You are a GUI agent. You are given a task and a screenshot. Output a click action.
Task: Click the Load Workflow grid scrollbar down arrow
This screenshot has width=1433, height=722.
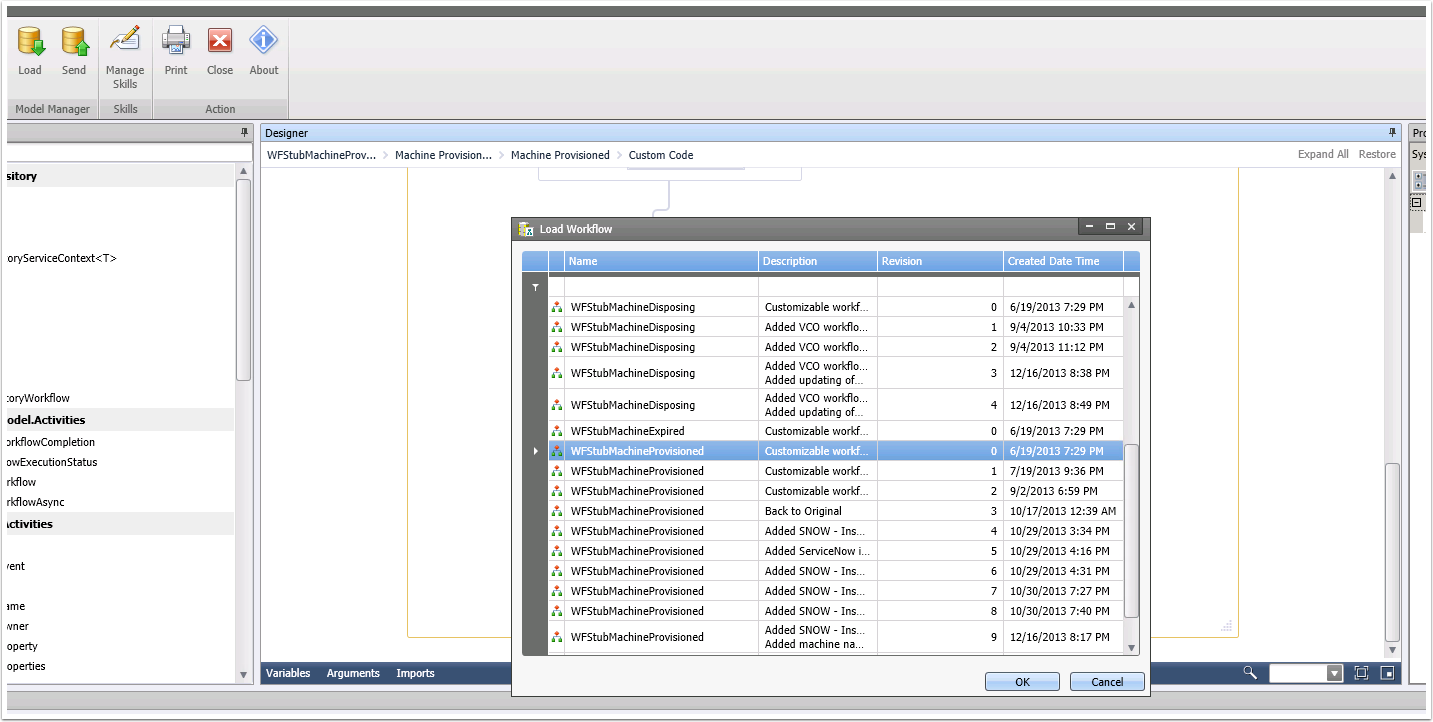(1132, 648)
